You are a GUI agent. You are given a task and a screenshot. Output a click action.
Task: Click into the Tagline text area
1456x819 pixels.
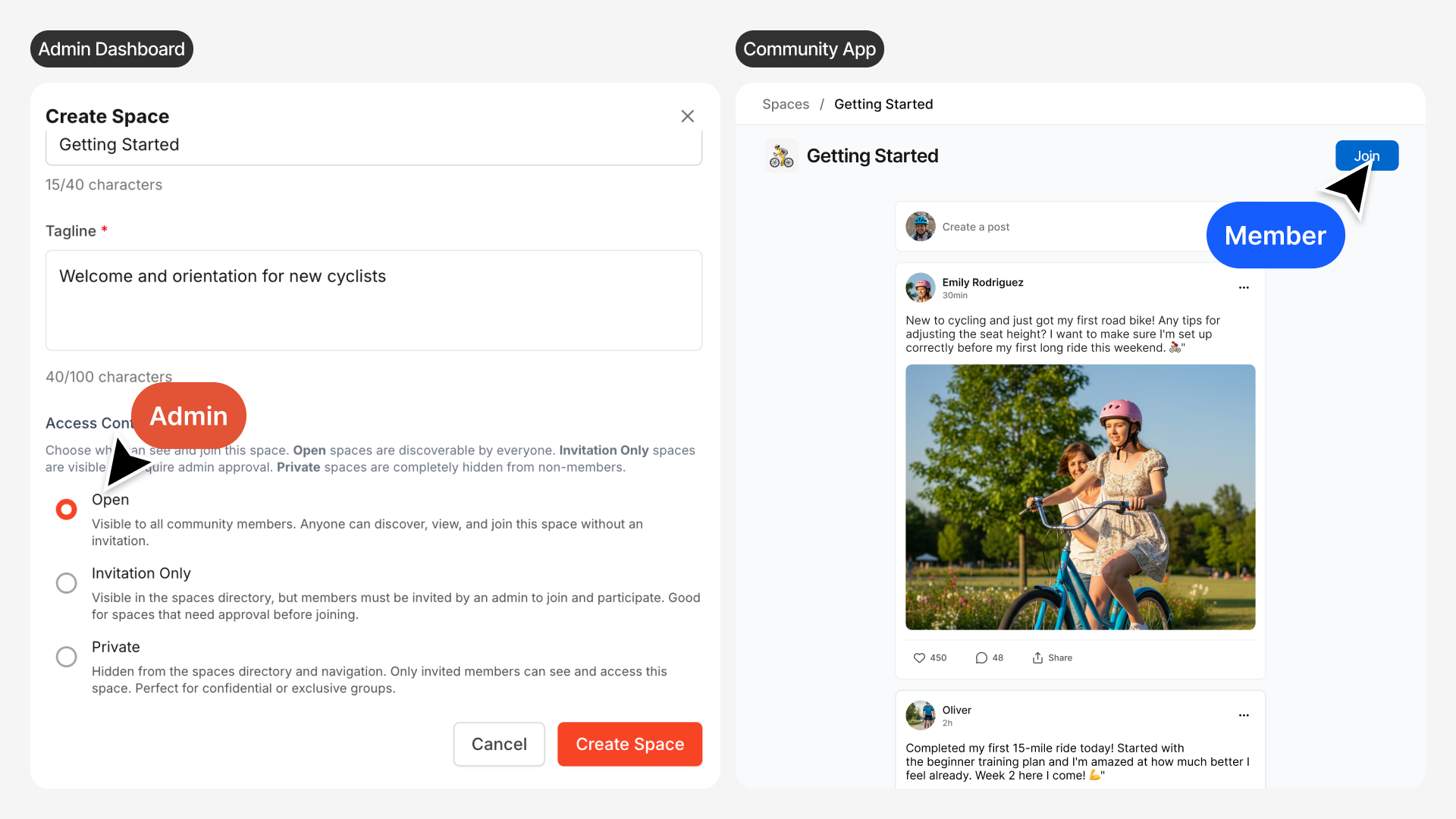373,300
